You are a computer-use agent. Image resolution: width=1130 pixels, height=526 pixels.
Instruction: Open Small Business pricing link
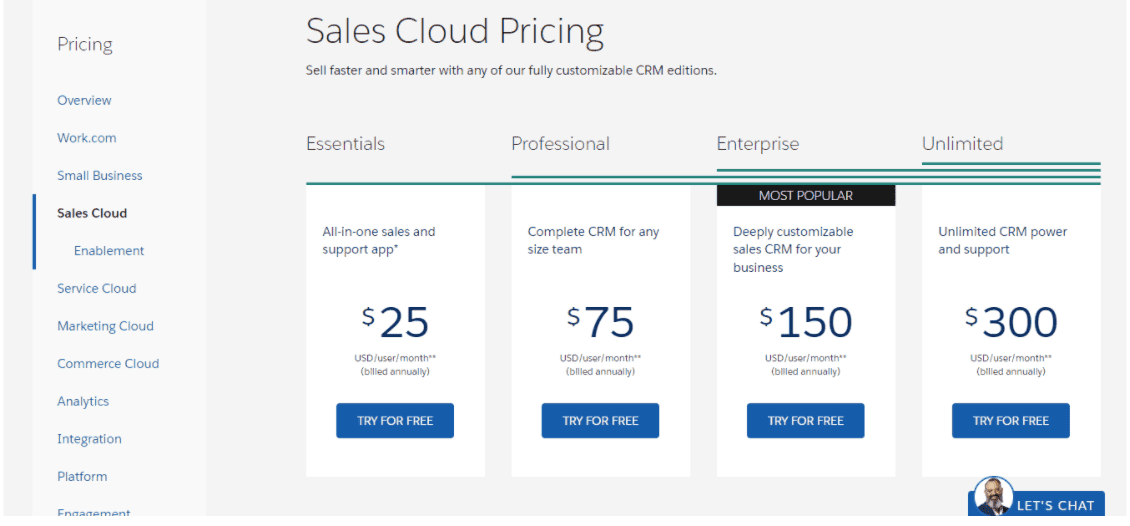[100, 175]
